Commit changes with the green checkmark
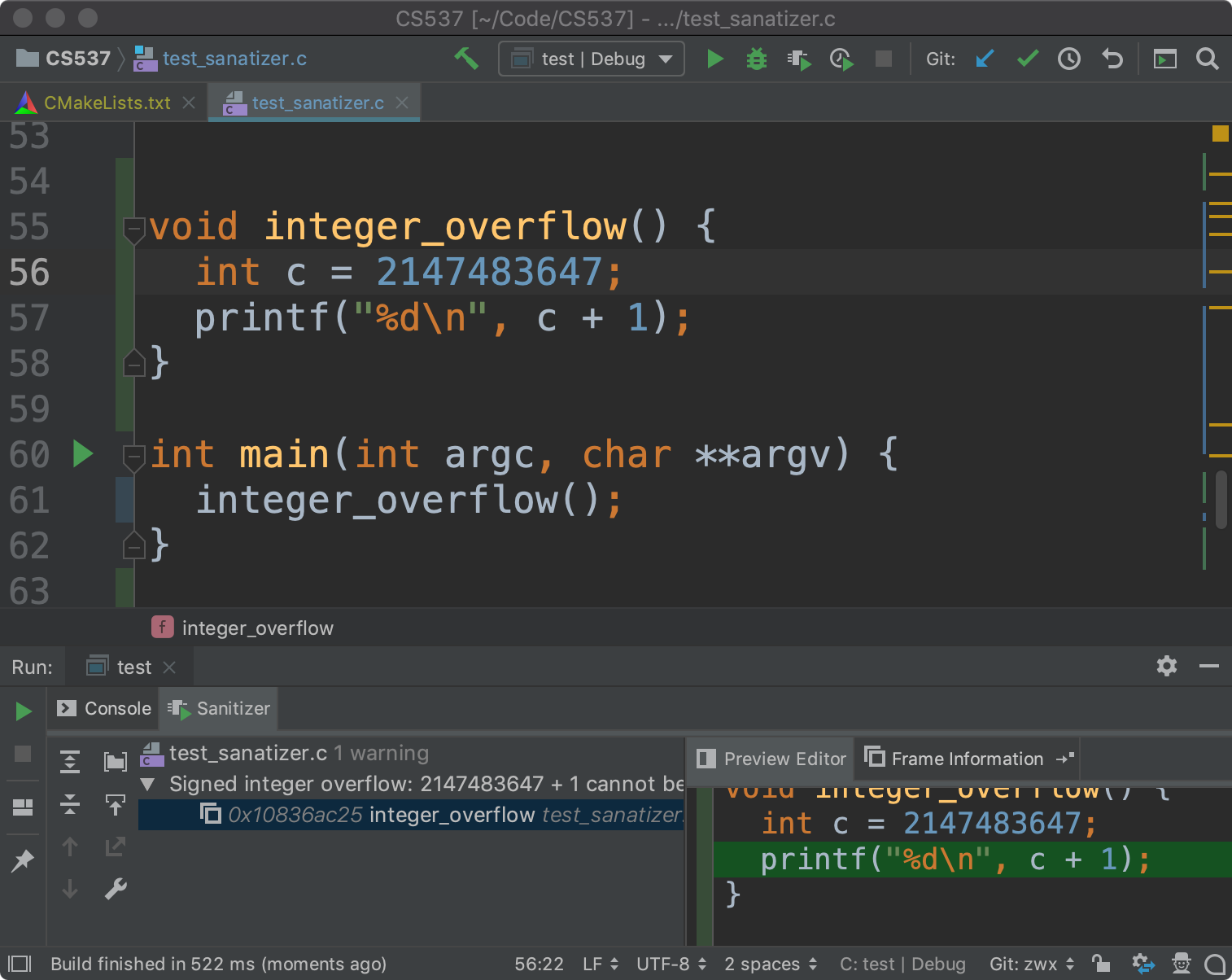This screenshot has width=1232, height=980. pyautogui.click(x=1028, y=59)
